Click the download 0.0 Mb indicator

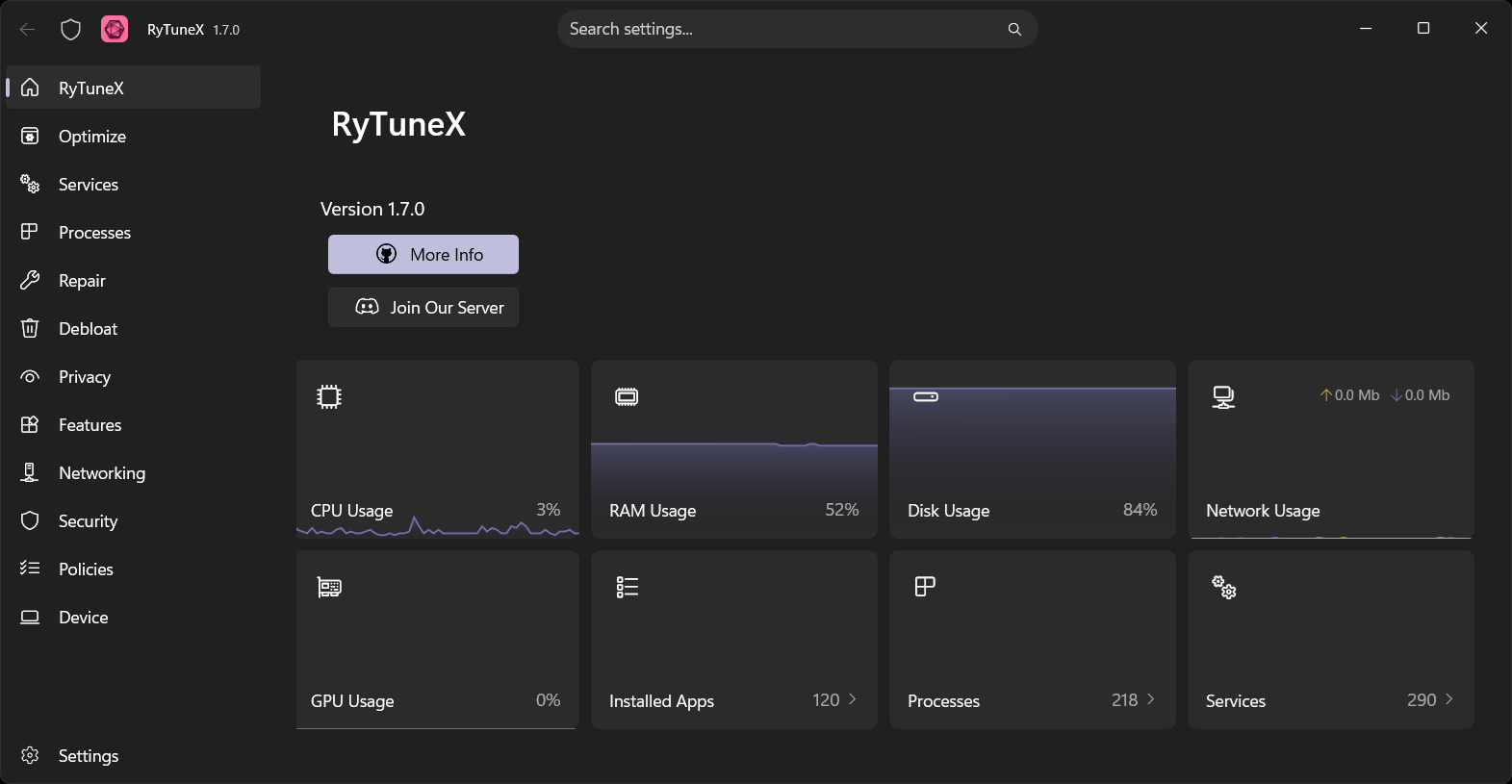point(1421,395)
